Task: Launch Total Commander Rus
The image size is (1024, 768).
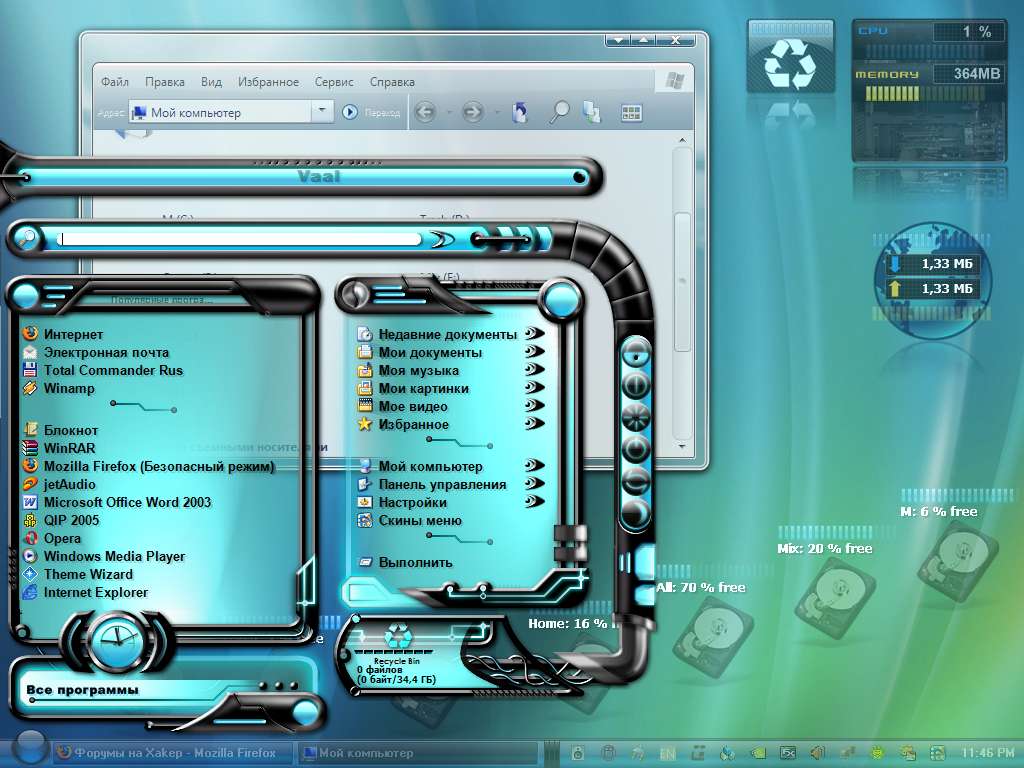Action: (103, 370)
